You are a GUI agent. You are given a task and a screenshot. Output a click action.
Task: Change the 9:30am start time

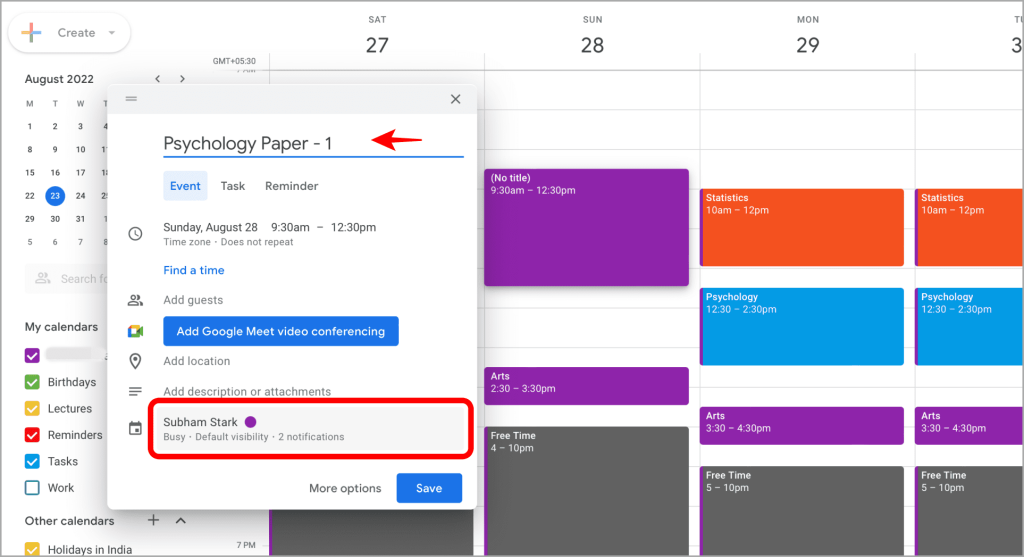click(290, 227)
